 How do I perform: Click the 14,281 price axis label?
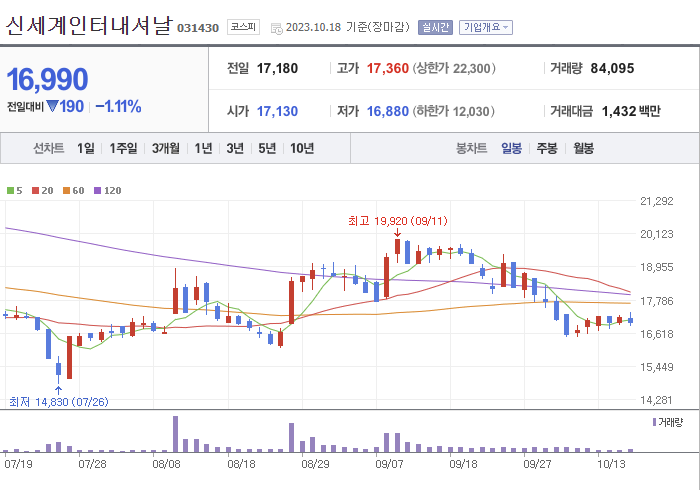[x=657, y=400]
